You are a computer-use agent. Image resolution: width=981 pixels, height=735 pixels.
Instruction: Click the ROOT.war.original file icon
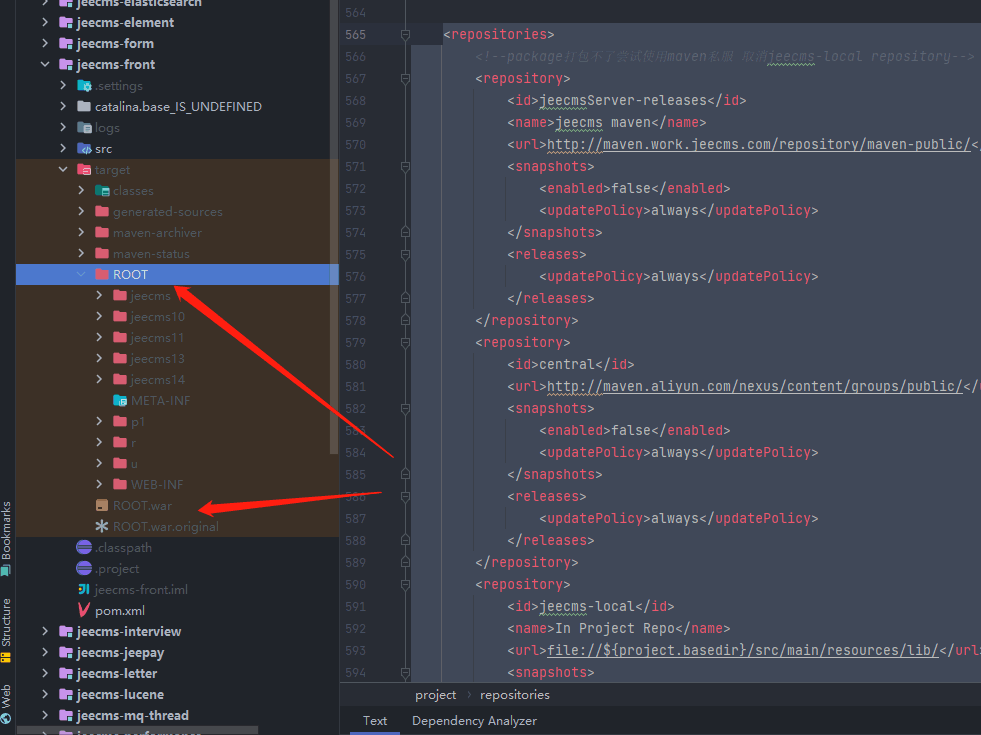point(102,527)
